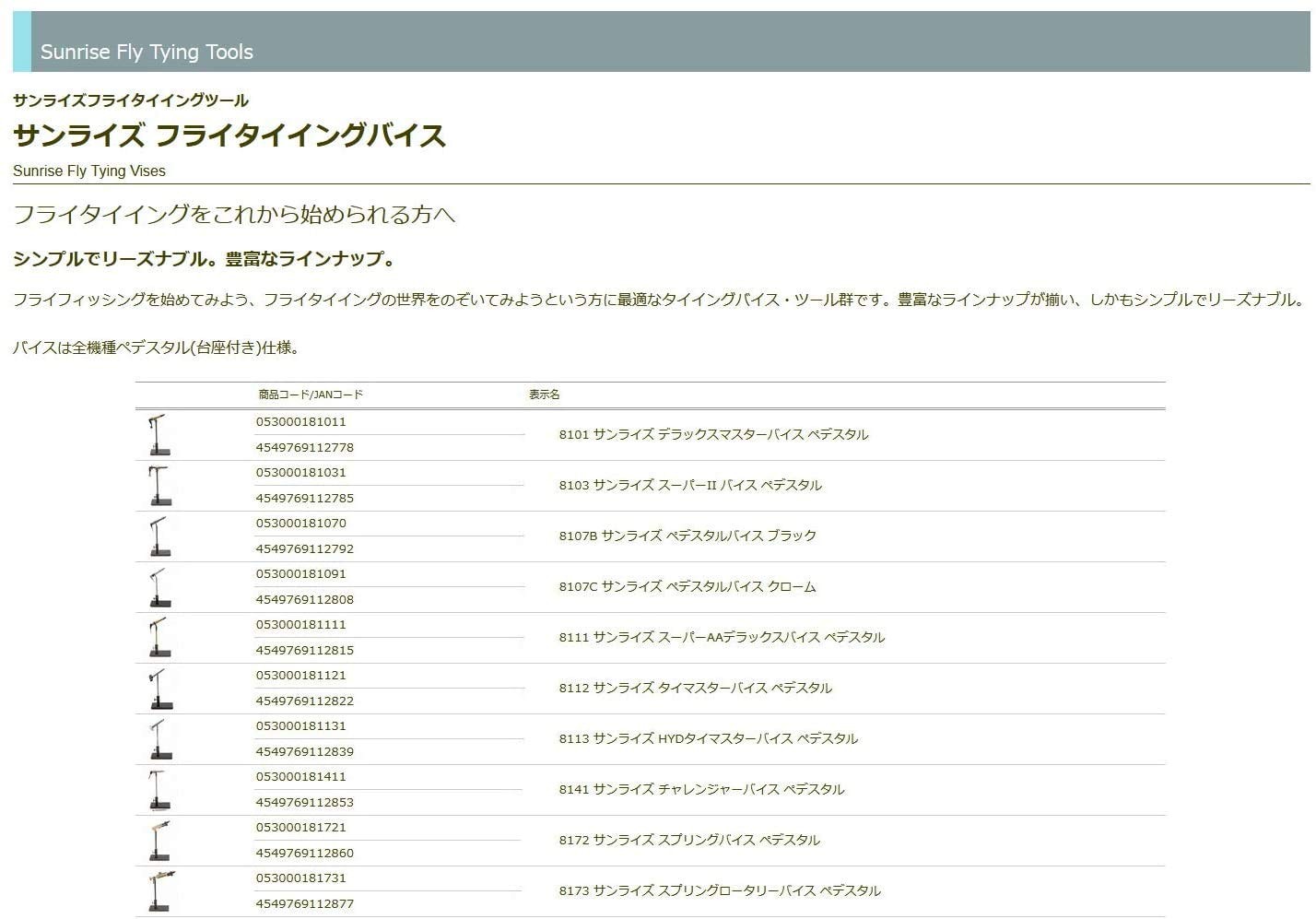Click the 8113 サンライズ HYDタイマスターバイス name

[708, 738]
